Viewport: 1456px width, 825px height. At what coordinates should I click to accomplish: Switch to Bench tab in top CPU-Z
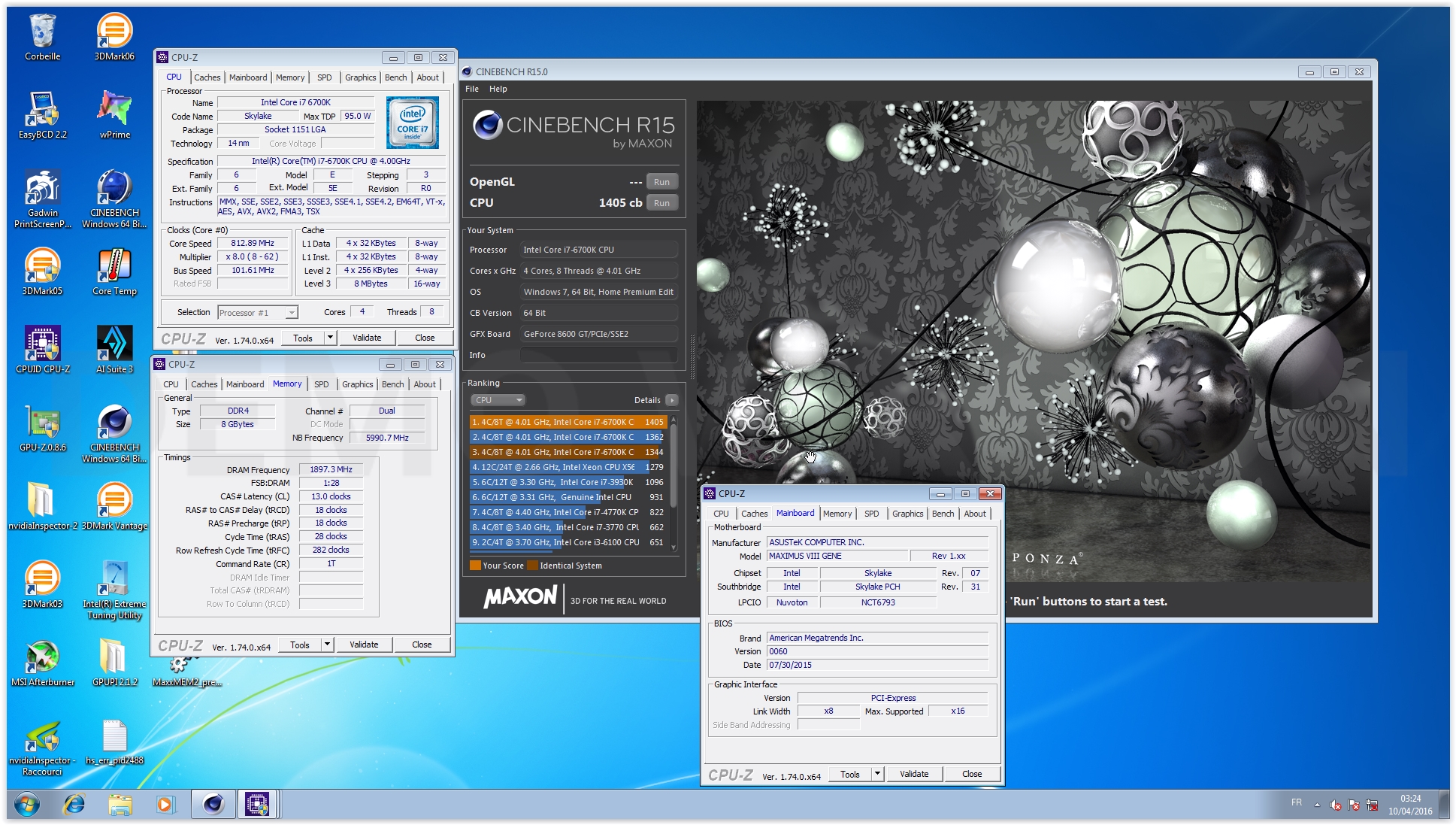(396, 77)
